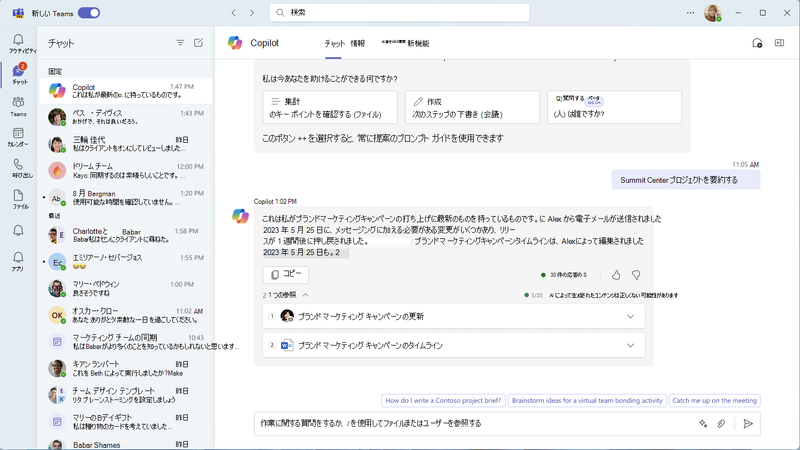Click the sparkle prompt guide icon
Viewport: 800px width, 450px height.
click(703, 423)
